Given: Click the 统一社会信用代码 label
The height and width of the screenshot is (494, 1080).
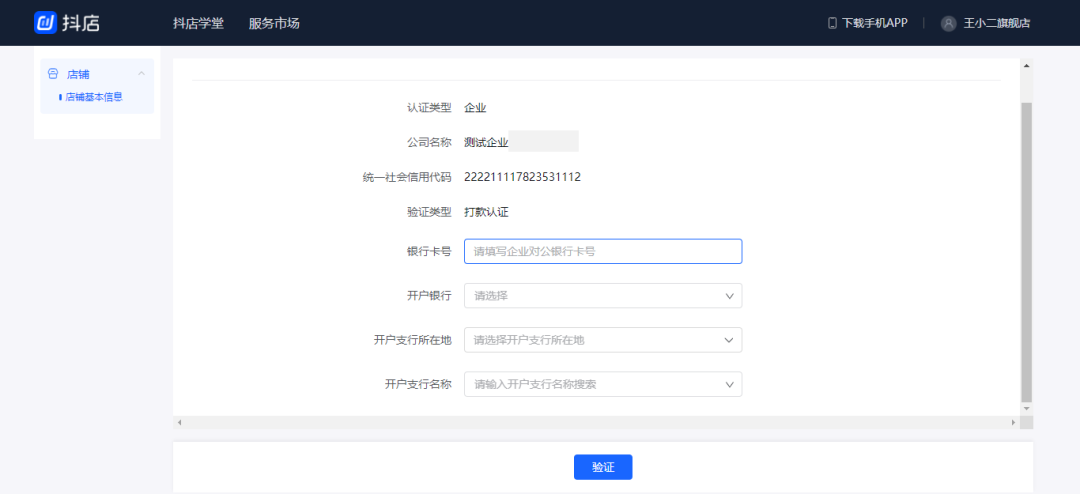Looking at the screenshot, I should pos(406,177).
